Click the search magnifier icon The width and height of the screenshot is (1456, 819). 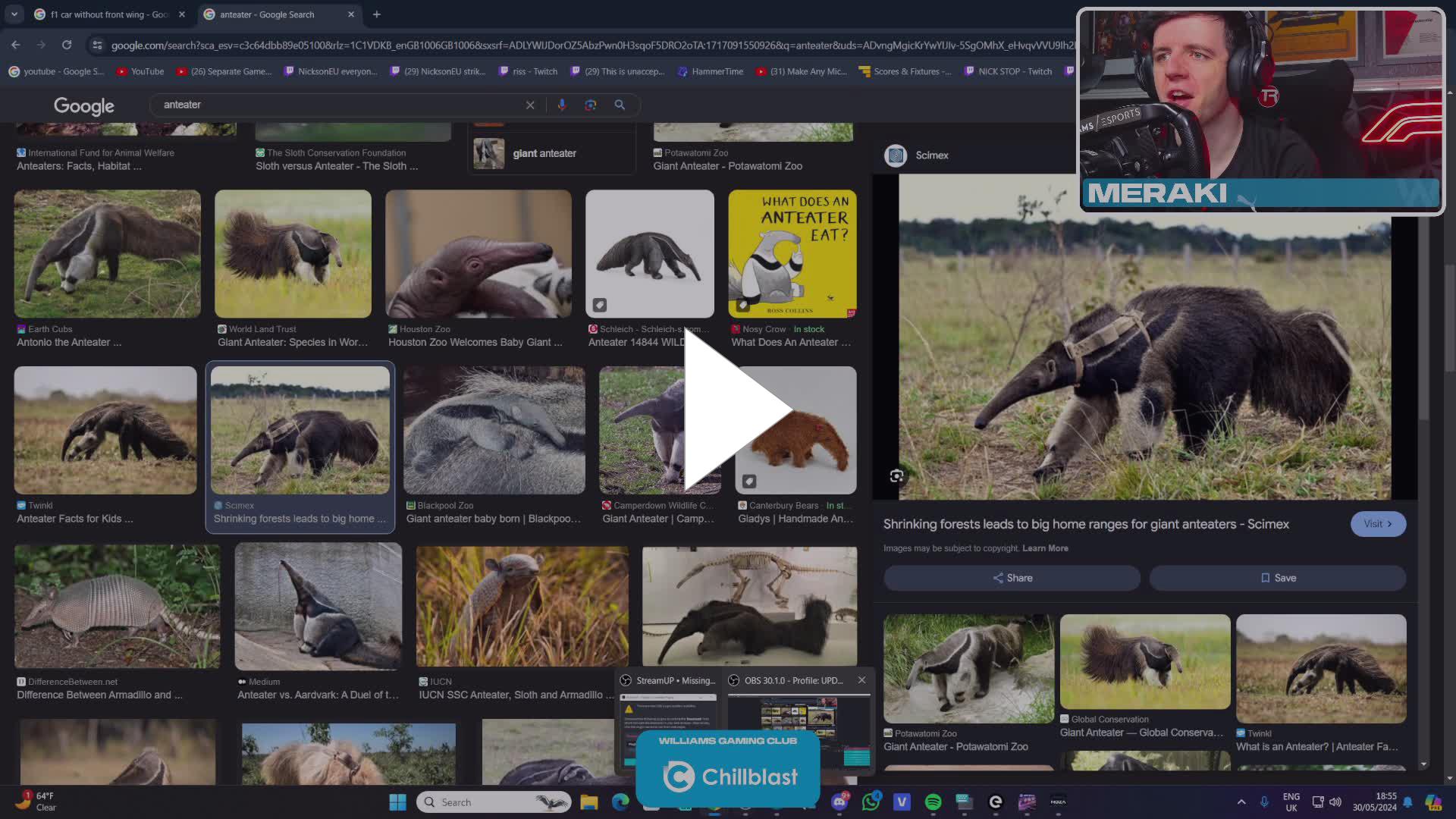[620, 105]
